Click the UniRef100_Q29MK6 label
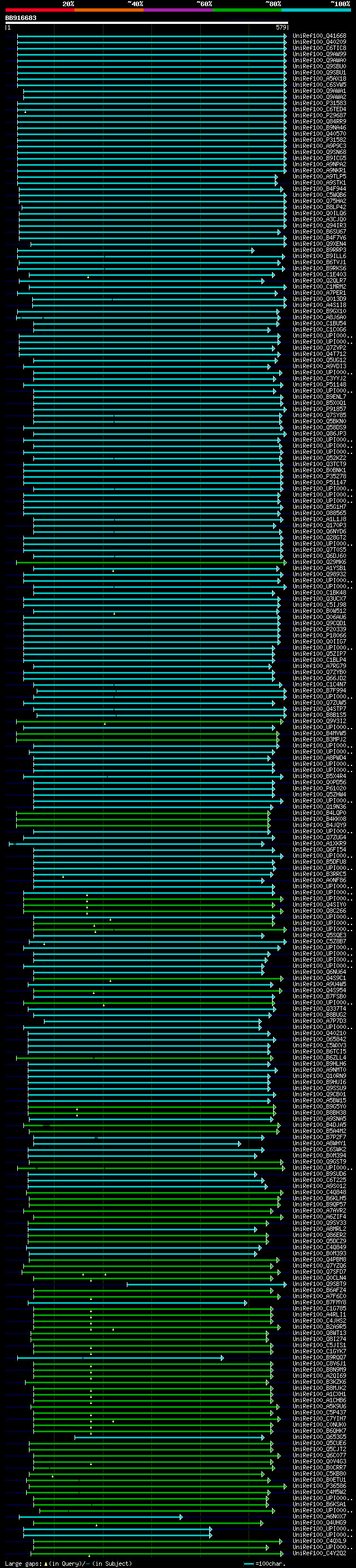 click(319, 562)
